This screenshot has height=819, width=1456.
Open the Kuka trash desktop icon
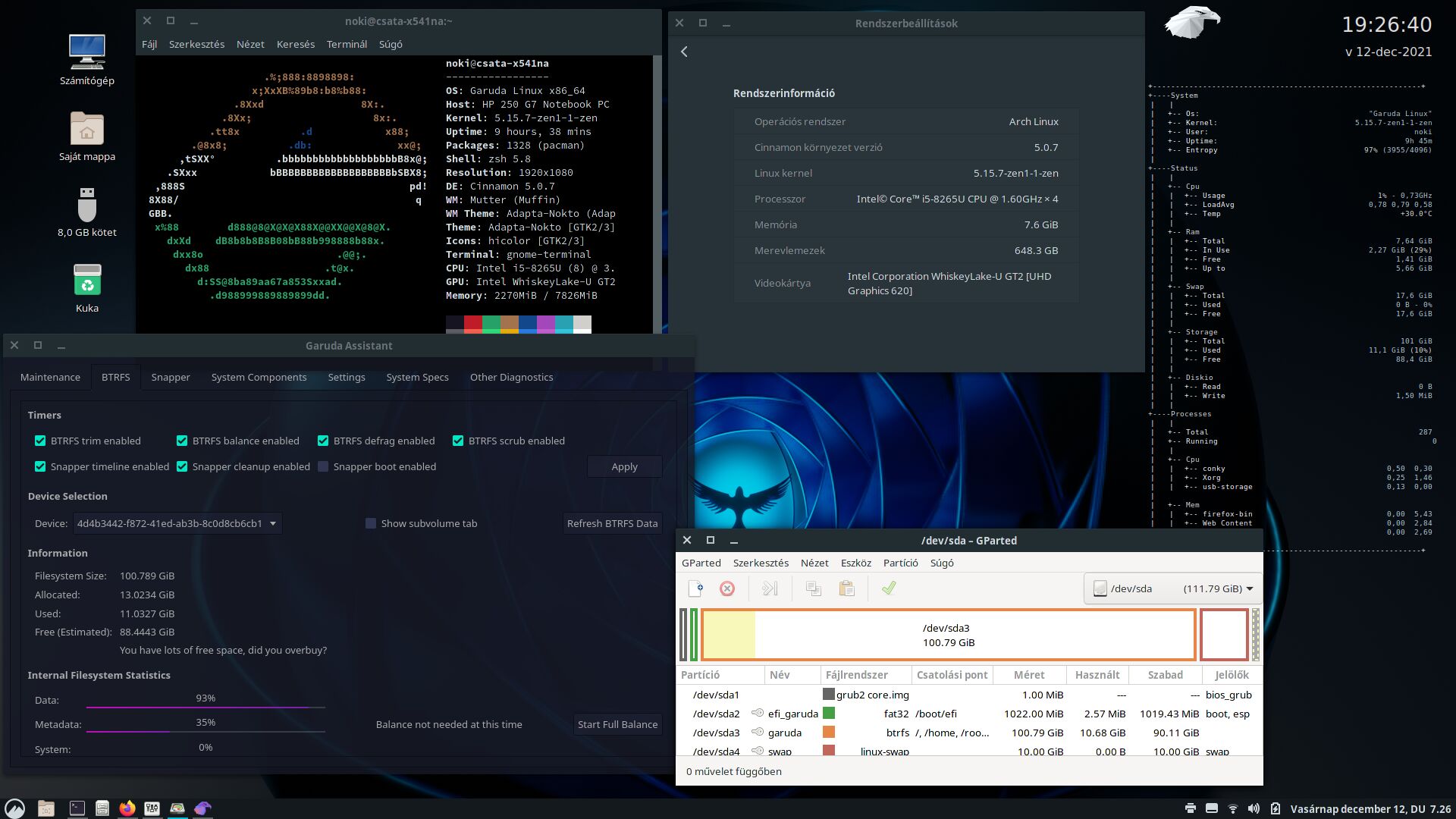point(87,288)
